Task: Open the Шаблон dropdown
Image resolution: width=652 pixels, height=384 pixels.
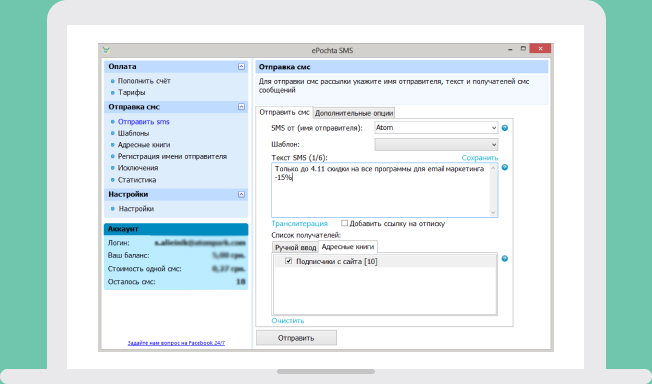Action: click(x=436, y=144)
